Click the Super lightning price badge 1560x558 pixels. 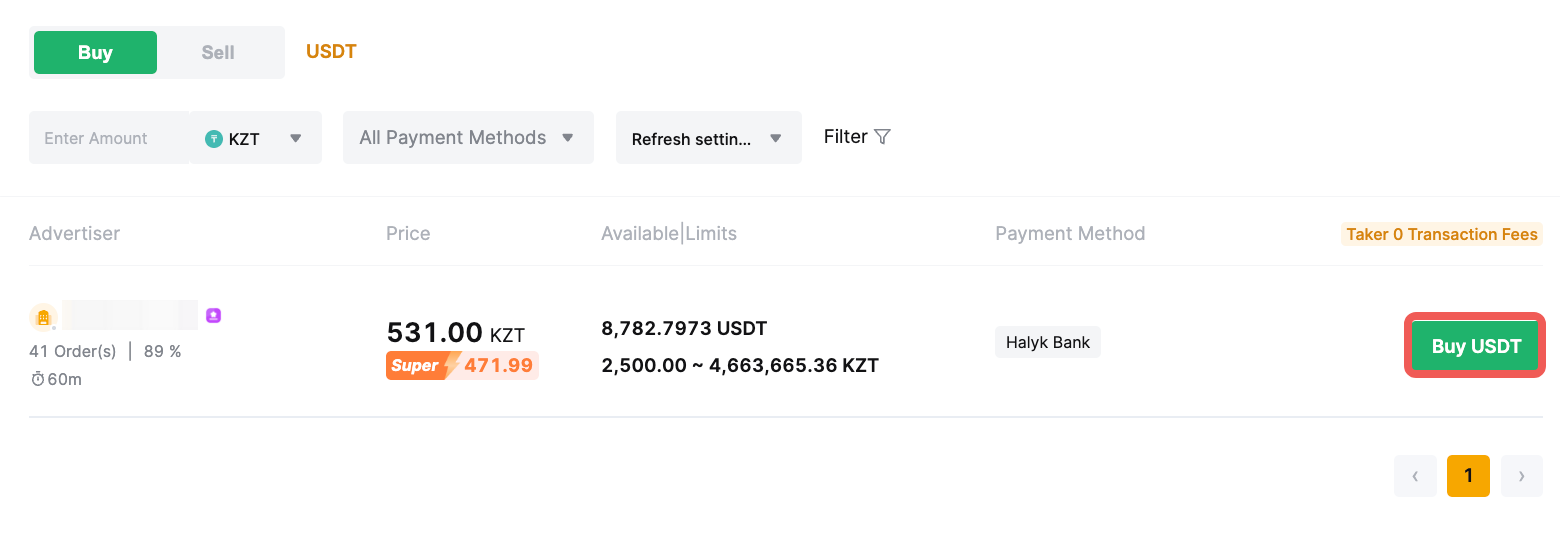462,366
